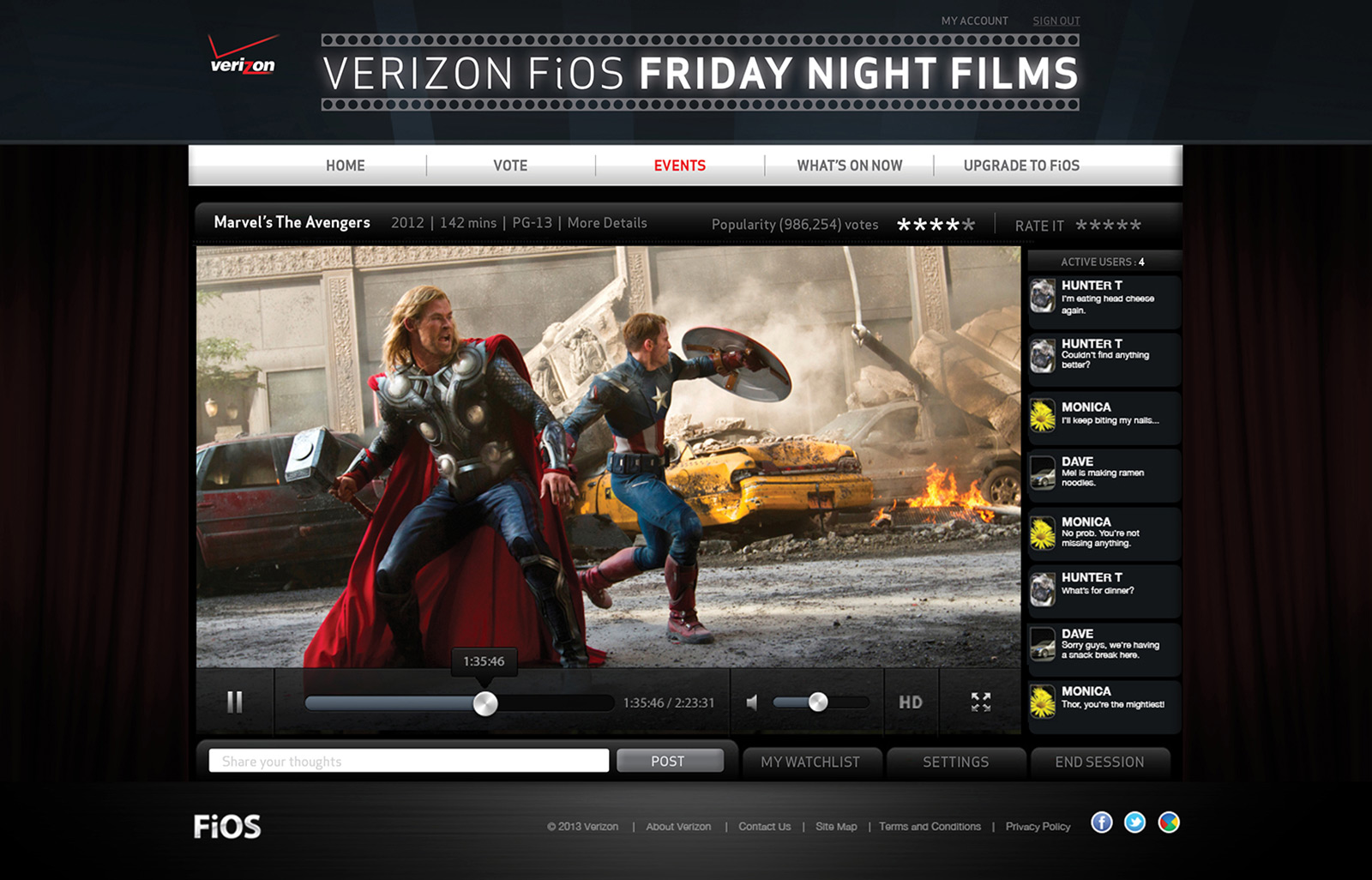Click Hunter T's avatar on "Couldn't find anything better?"
This screenshot has height=880, width=1372.
(x=1043, y=354)
